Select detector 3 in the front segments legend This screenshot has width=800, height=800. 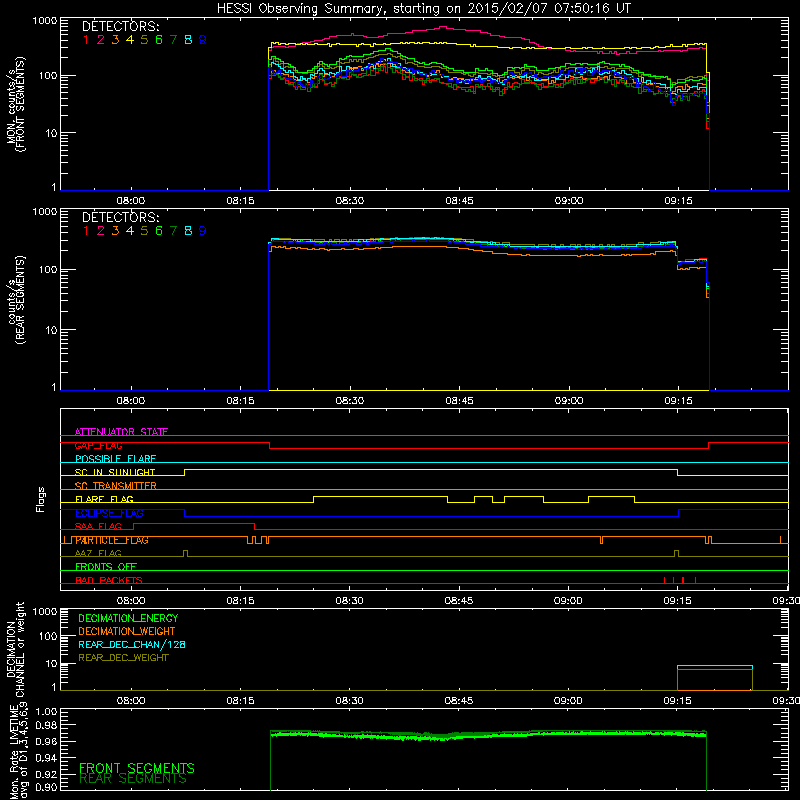click(x=115, y=40)
